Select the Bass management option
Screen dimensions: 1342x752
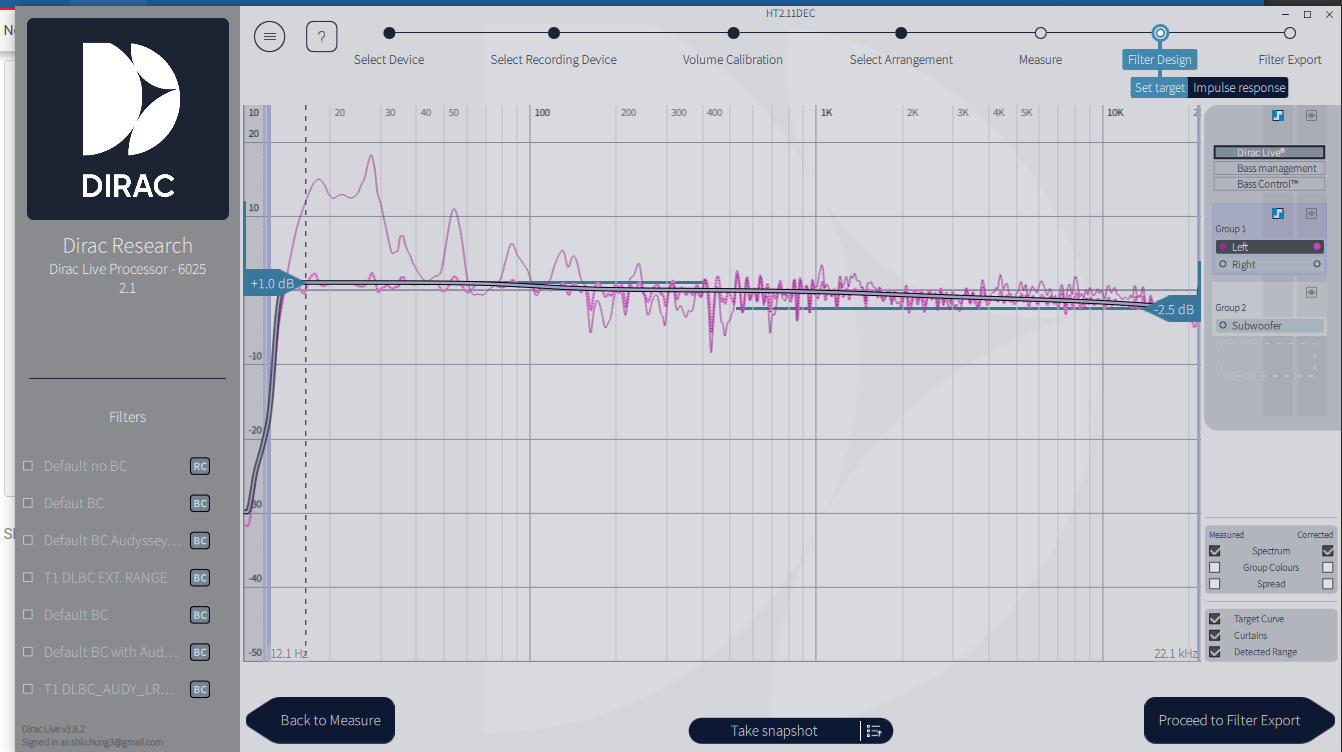click(x=1269, y=169)
